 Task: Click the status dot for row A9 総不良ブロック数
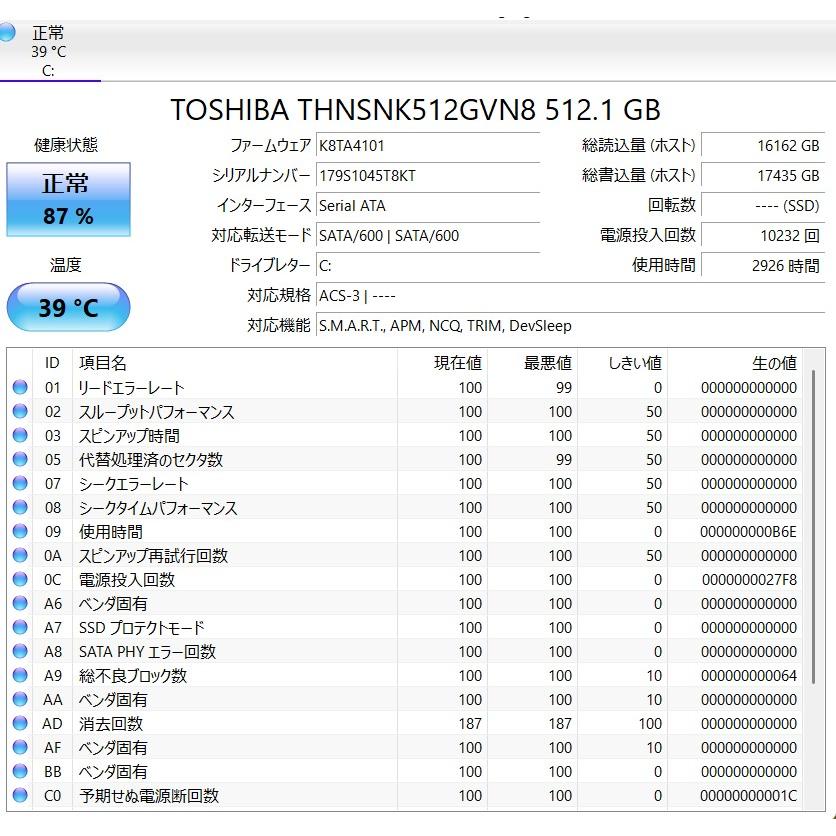pos(20,675)
